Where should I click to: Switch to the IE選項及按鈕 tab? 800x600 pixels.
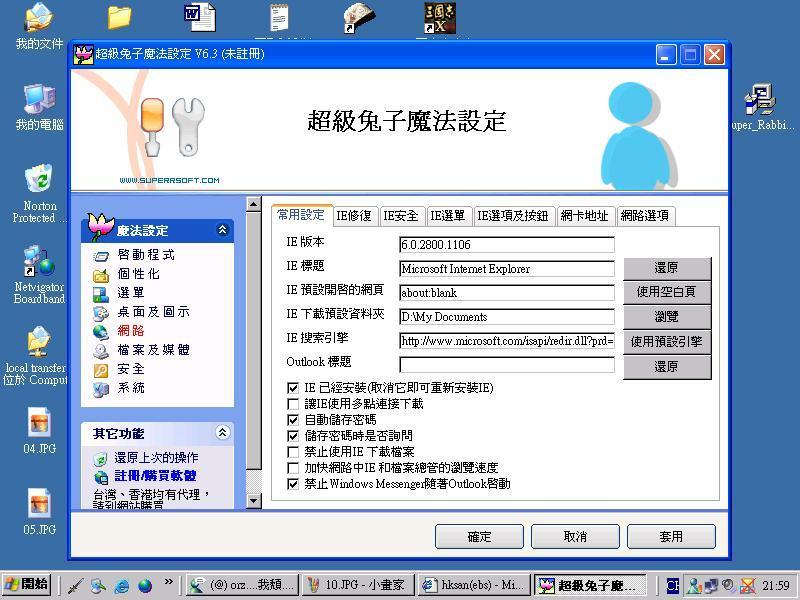coord(513,216)
